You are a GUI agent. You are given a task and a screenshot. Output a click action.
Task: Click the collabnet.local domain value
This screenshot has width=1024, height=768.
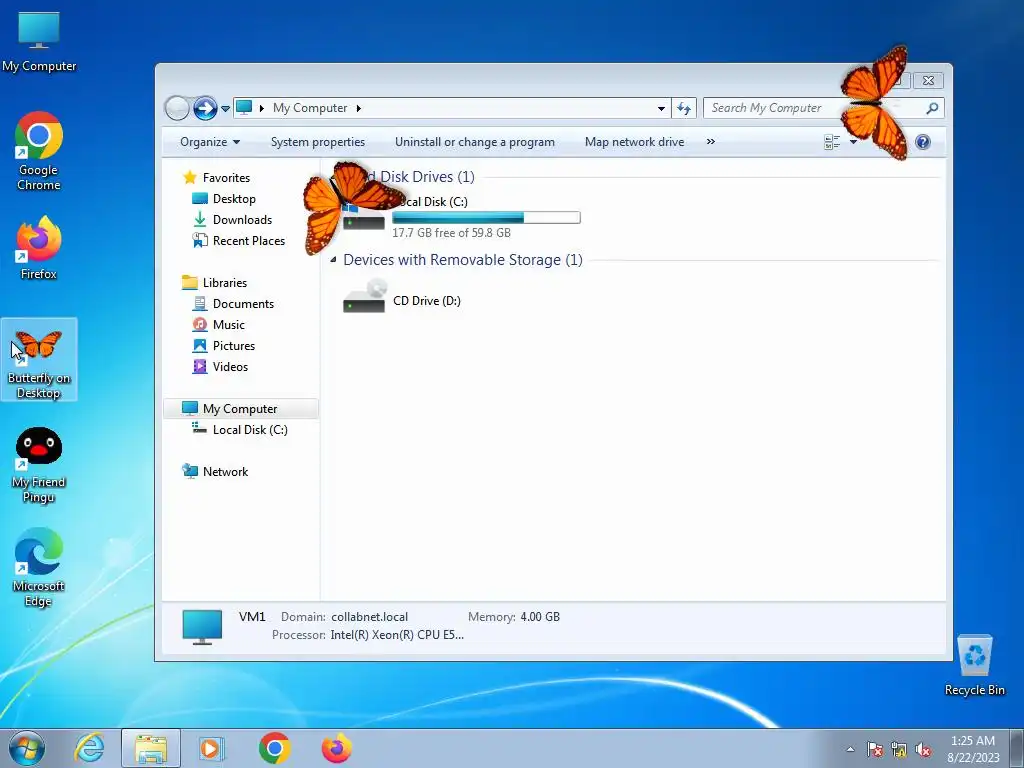pyautogui.click(x=370, y=616)
